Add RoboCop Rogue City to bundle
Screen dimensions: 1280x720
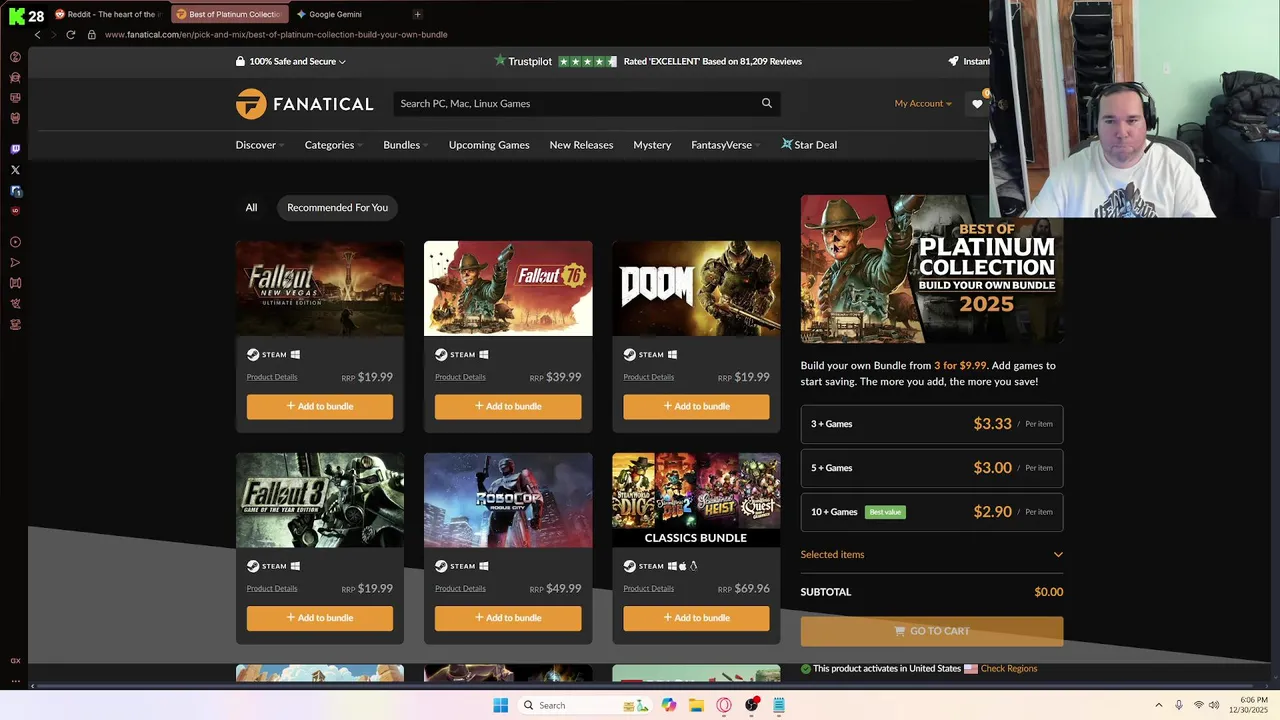pos(508,617)
